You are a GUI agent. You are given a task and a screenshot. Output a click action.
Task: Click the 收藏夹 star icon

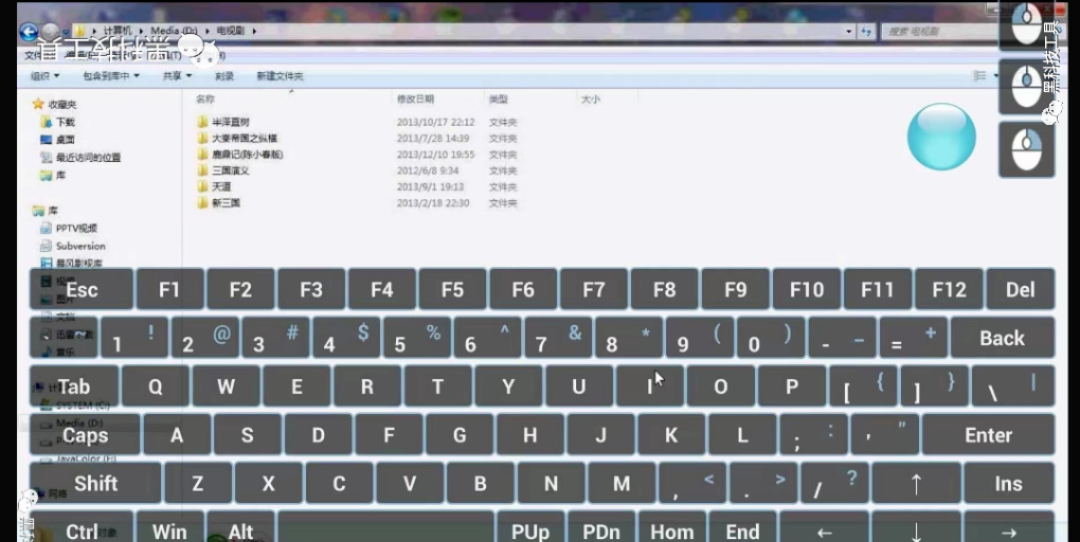38,104
